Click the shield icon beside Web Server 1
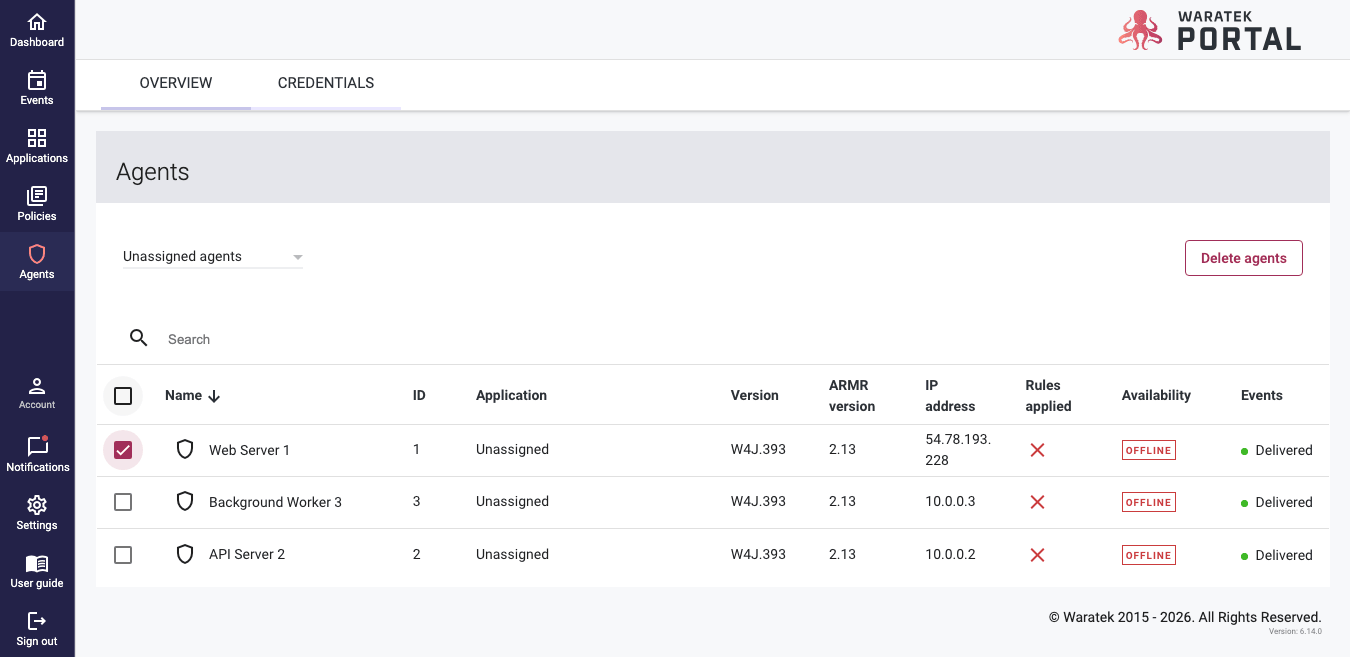This screenshot has width=1350, height=657. click(185, 449)
